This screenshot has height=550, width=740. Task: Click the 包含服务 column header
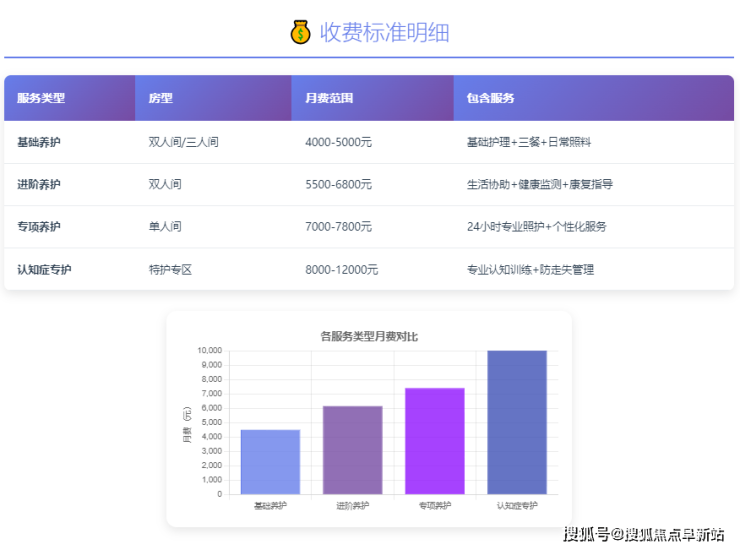tap(490, 98)
